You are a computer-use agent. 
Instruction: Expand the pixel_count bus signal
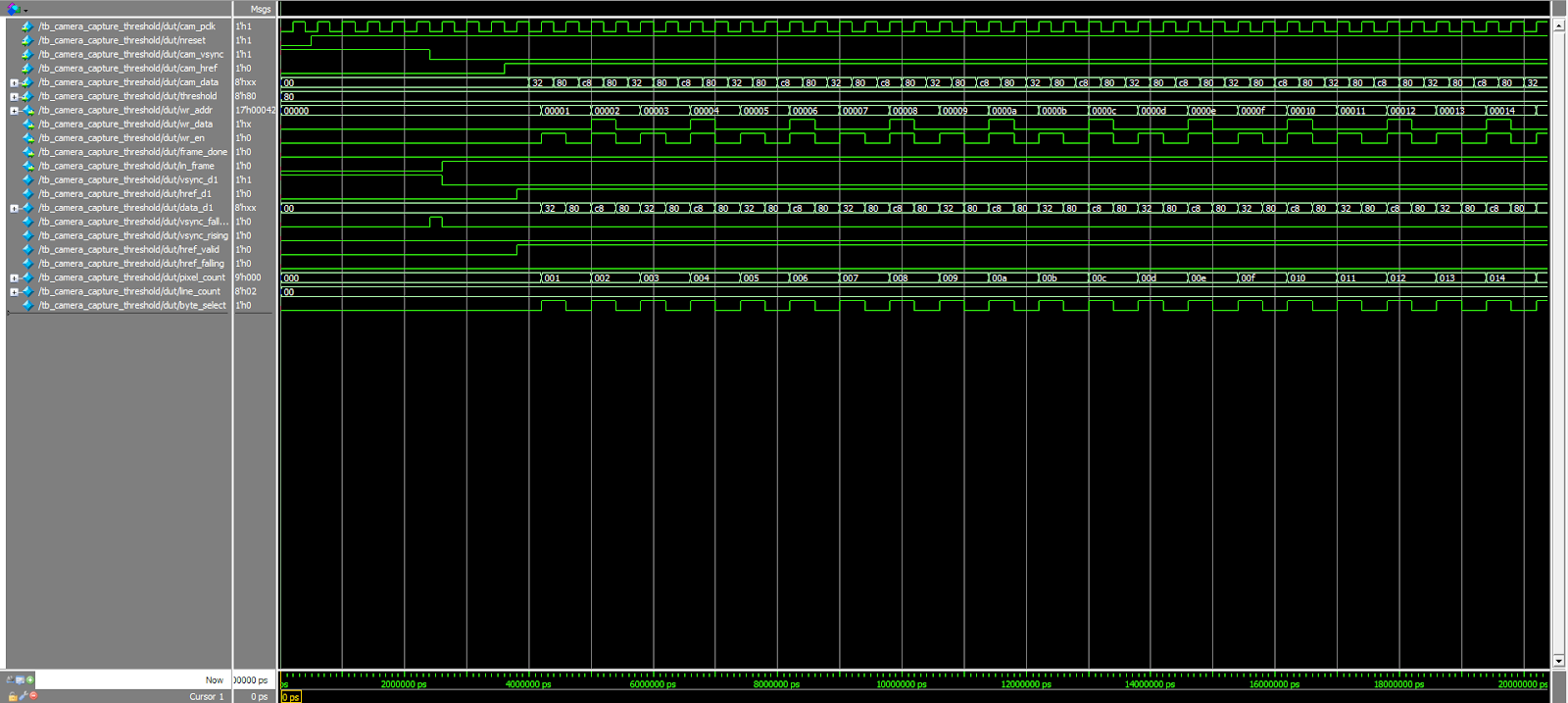point(14,277)
